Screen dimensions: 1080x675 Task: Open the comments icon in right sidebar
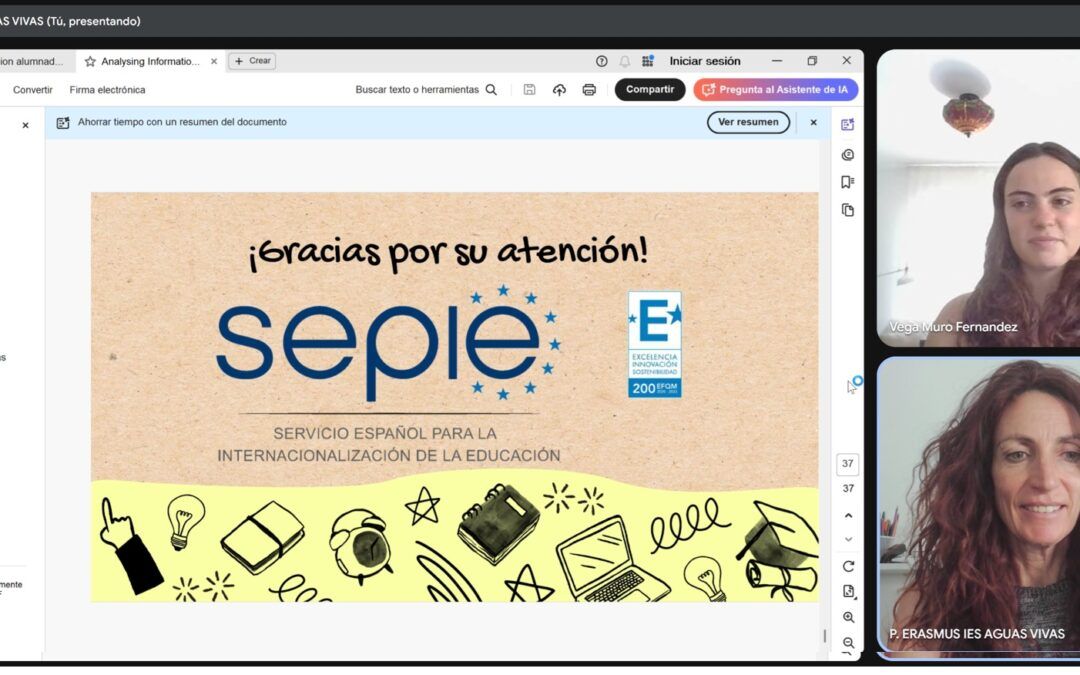tap(848, 155)
